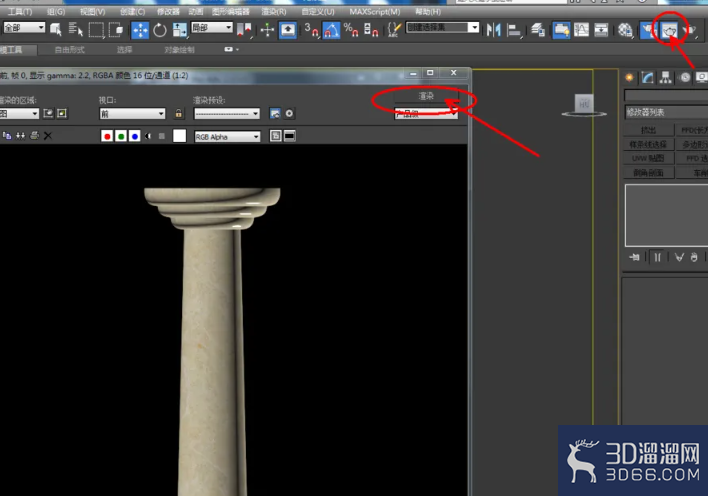
Task: Toggle Window/Crossing selection icon
Action: 116,30
